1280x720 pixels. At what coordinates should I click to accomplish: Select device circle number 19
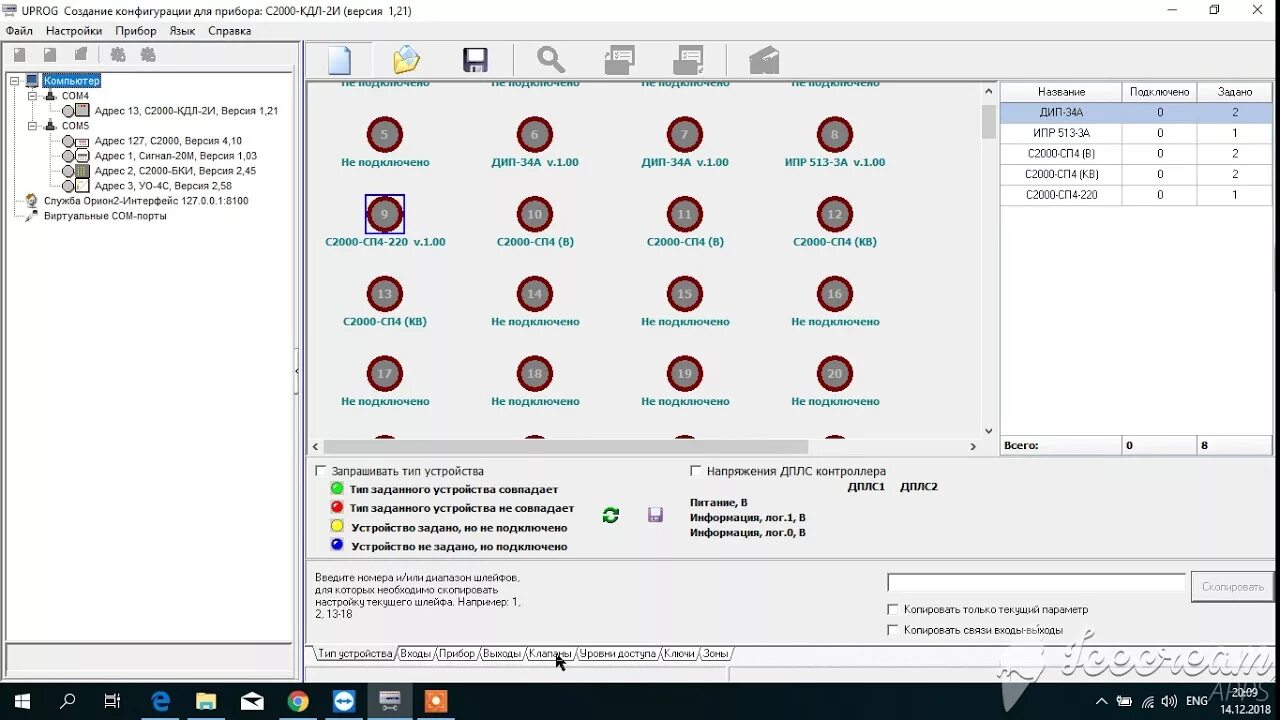tap(685, 374)
